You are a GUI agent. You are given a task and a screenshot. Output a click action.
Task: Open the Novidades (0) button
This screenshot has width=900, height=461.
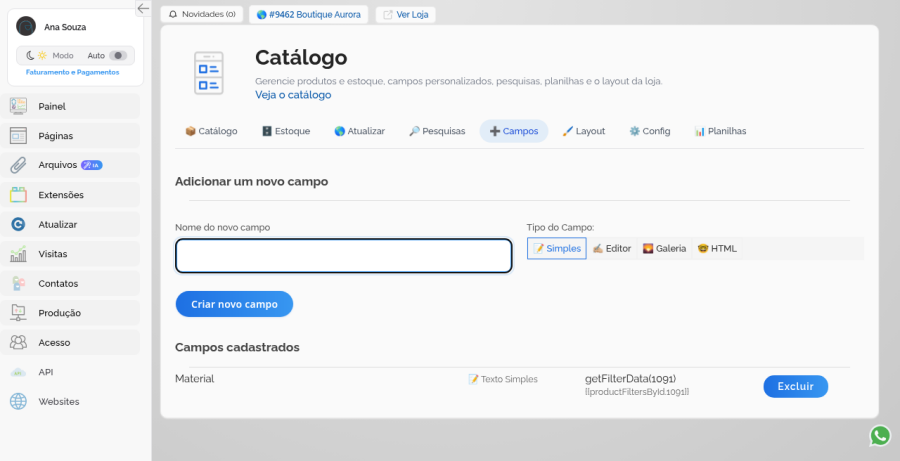point(201,14)
